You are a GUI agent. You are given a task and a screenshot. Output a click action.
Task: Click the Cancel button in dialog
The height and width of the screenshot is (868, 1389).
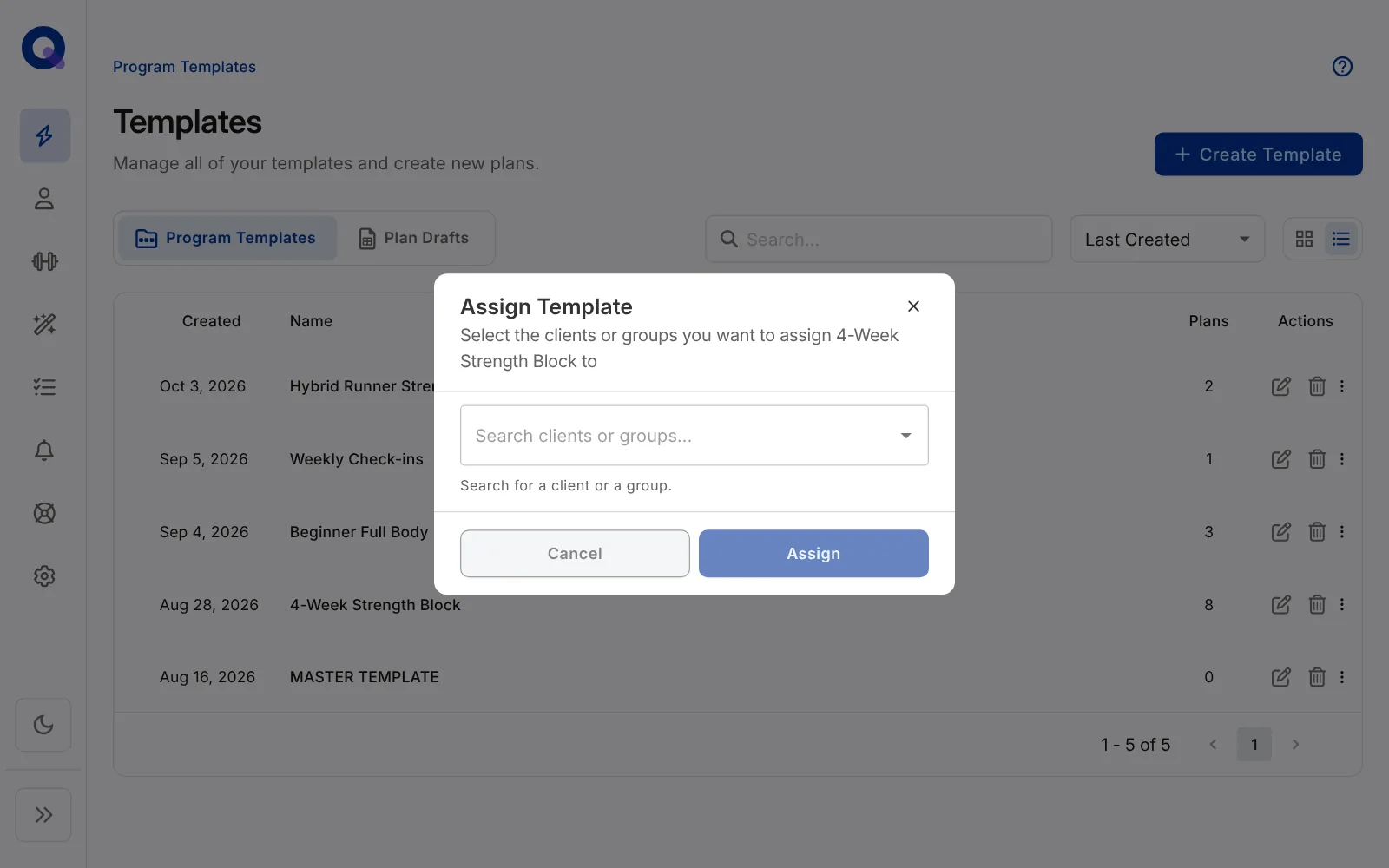pos(575,554)
